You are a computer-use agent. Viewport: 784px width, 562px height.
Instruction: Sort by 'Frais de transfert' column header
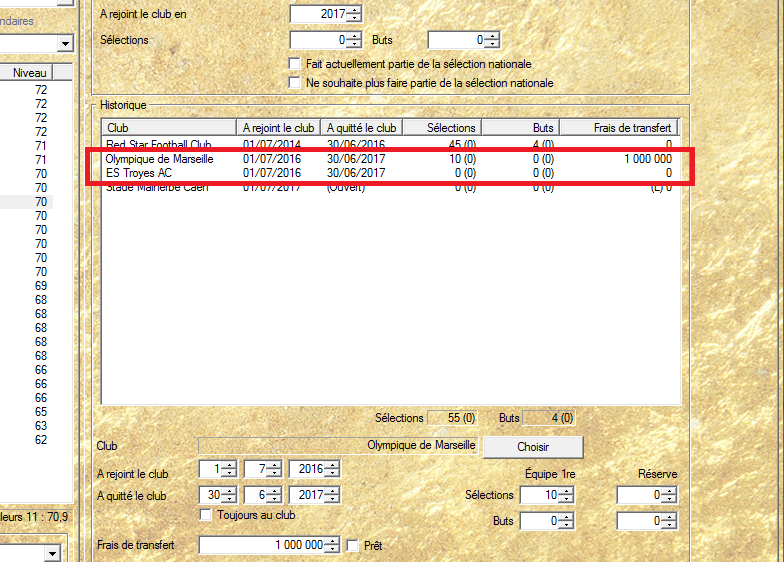(x=619, y=128)
